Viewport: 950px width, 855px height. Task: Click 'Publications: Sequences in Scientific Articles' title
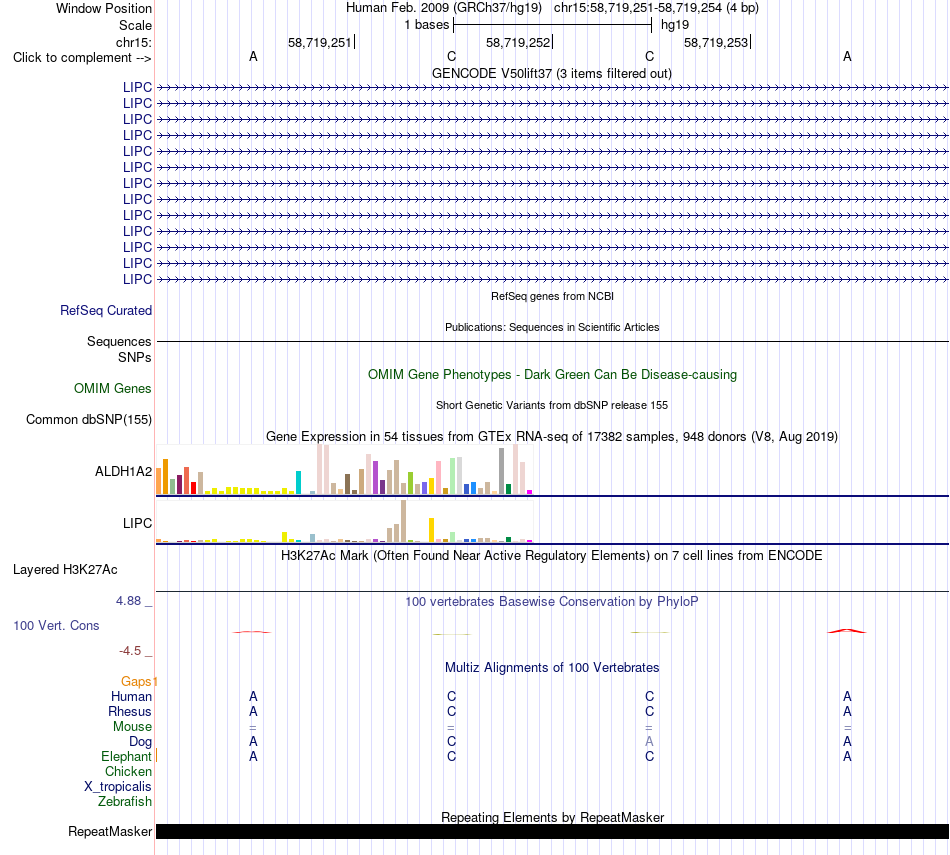(552, 327)
